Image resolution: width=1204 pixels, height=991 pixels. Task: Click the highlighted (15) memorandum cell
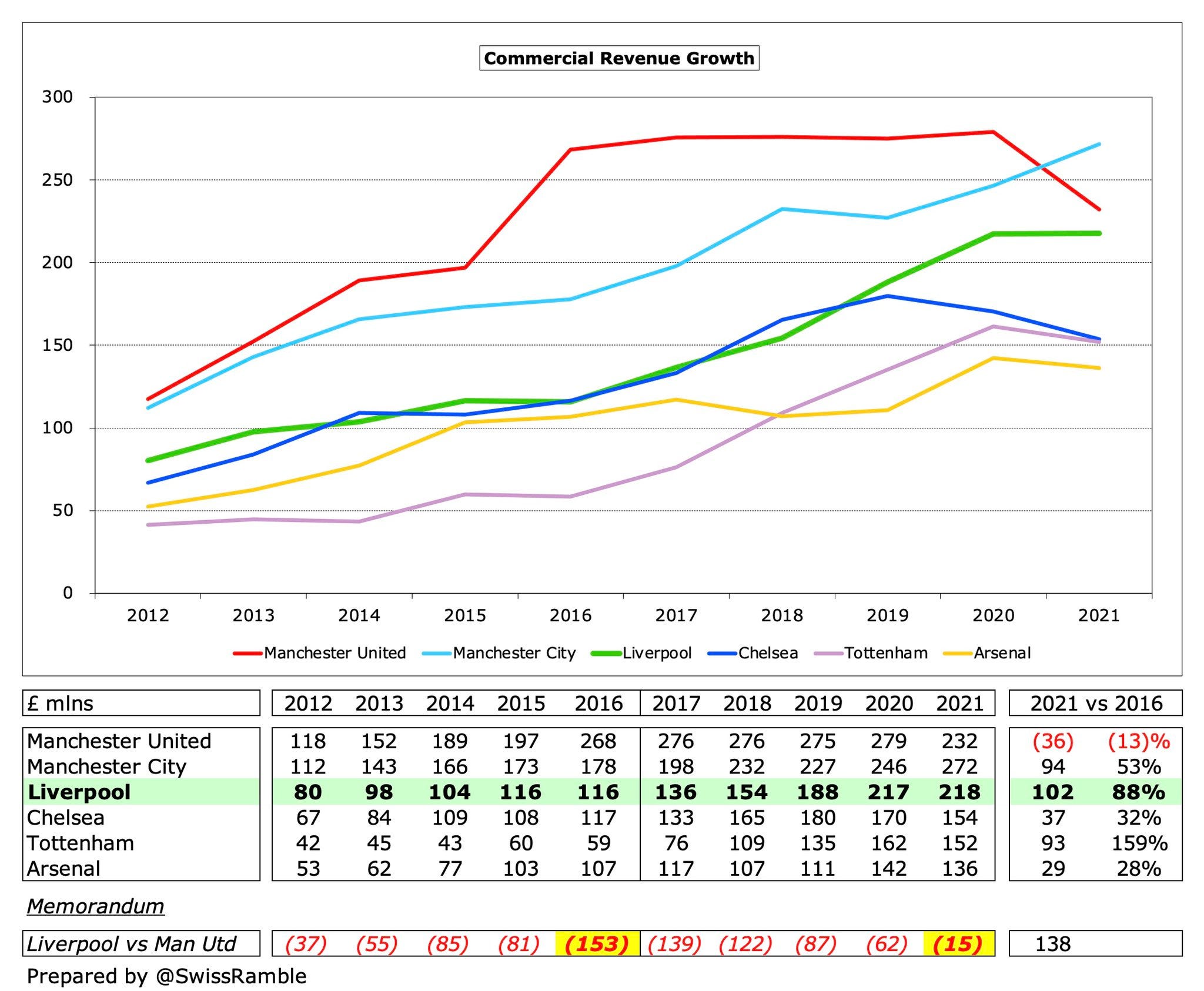coord(959,943)
